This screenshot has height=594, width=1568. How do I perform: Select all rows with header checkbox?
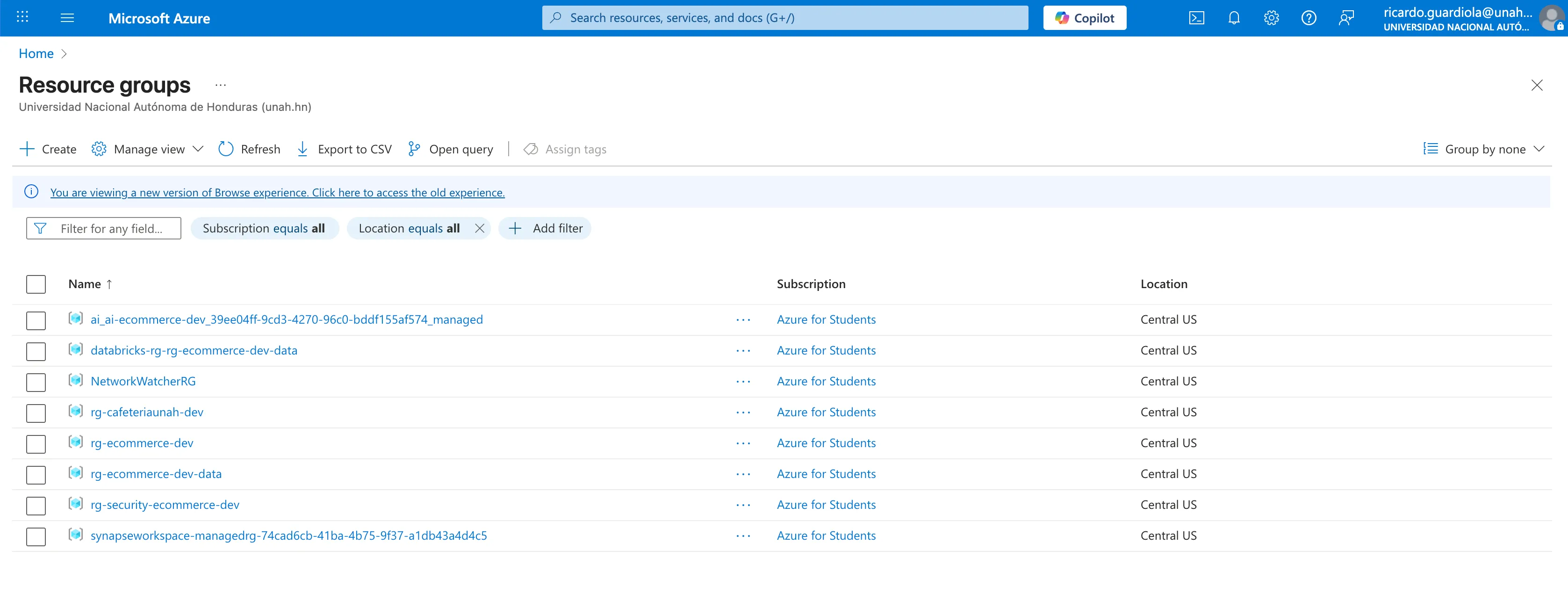[36, 284]
